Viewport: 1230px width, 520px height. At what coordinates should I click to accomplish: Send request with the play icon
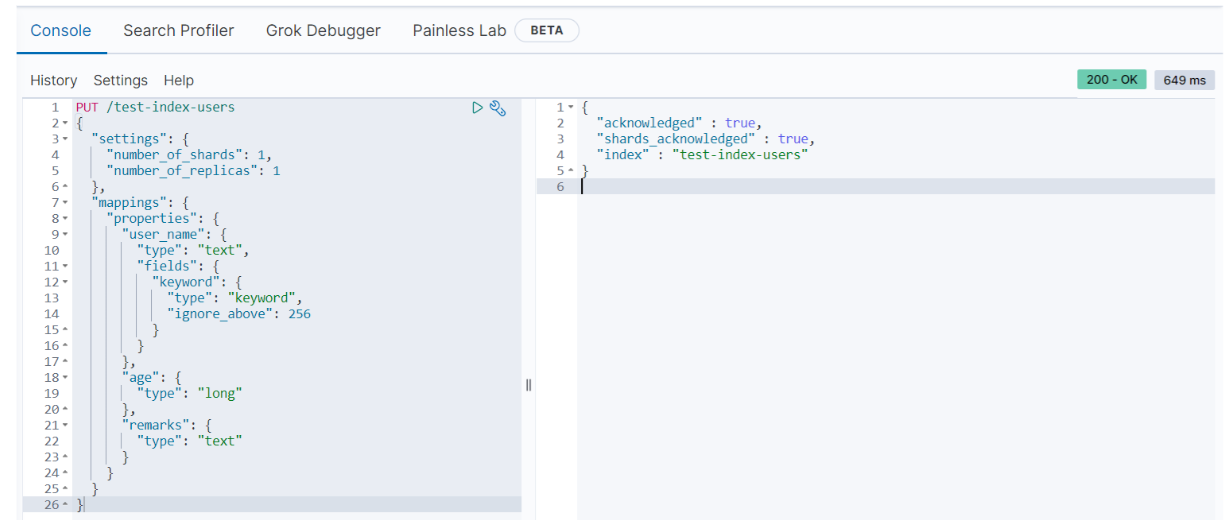pyautogui.click(x=478, y=107)
